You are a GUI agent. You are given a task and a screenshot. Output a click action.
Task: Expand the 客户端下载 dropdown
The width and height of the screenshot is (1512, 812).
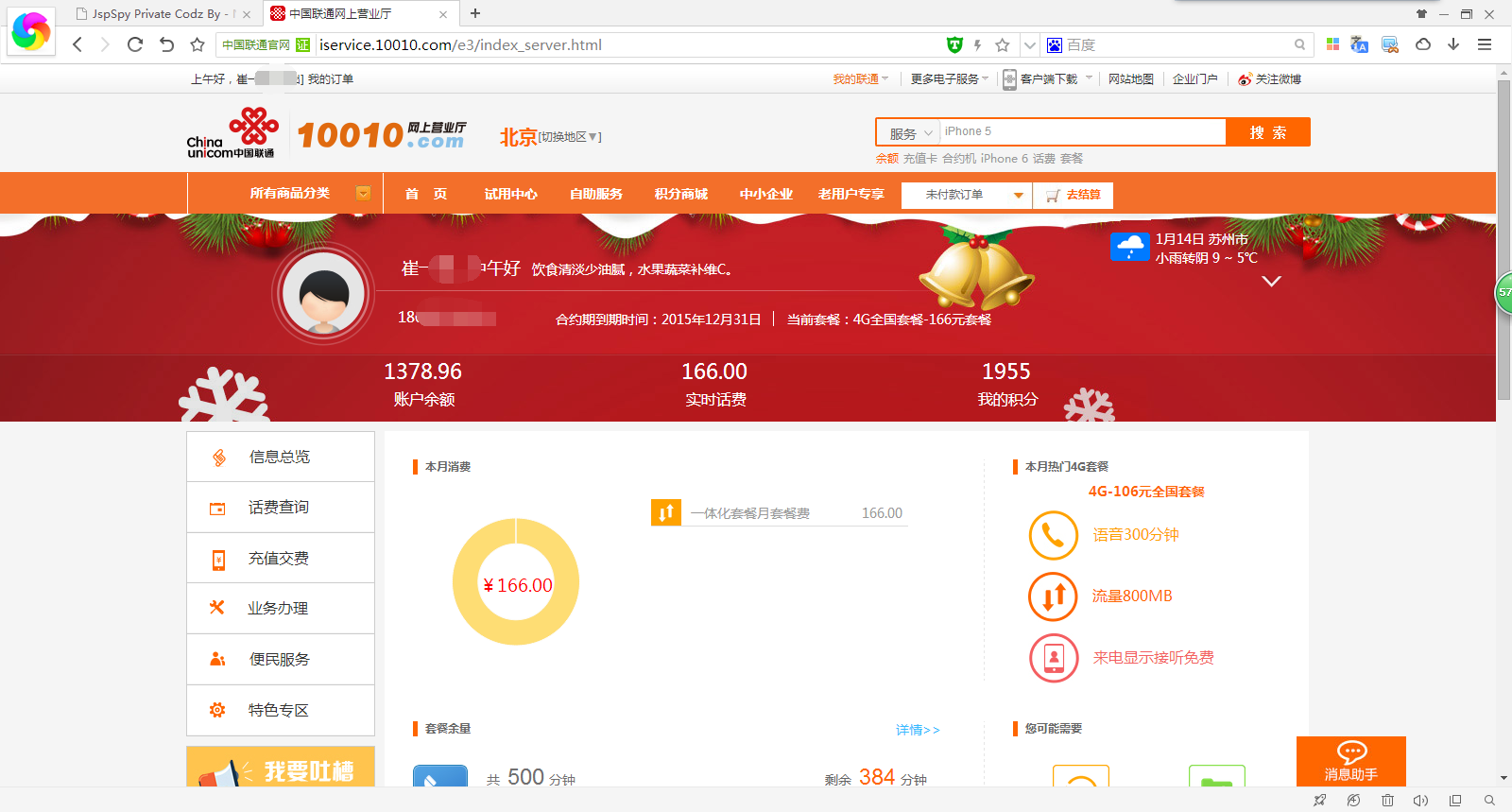coord(1047,79)
